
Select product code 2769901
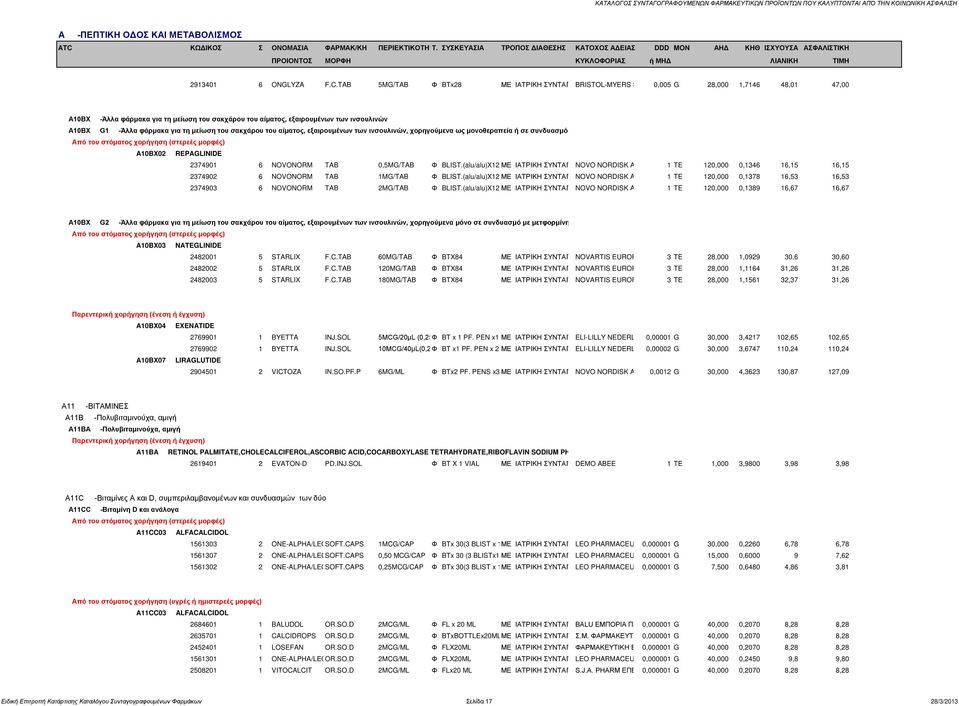(203, 338)
